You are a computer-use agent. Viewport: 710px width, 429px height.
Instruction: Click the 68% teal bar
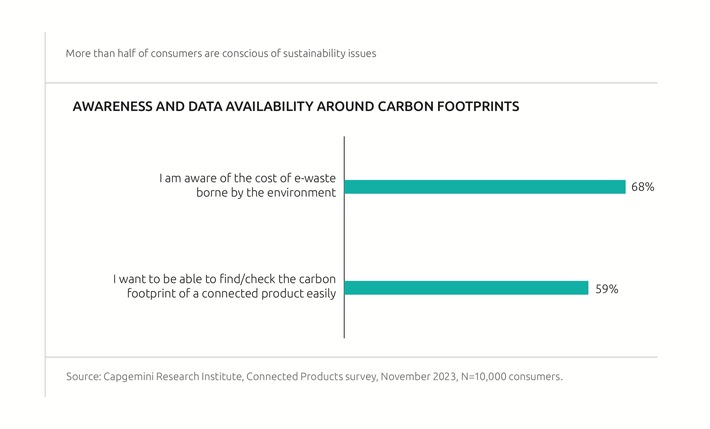485,187
